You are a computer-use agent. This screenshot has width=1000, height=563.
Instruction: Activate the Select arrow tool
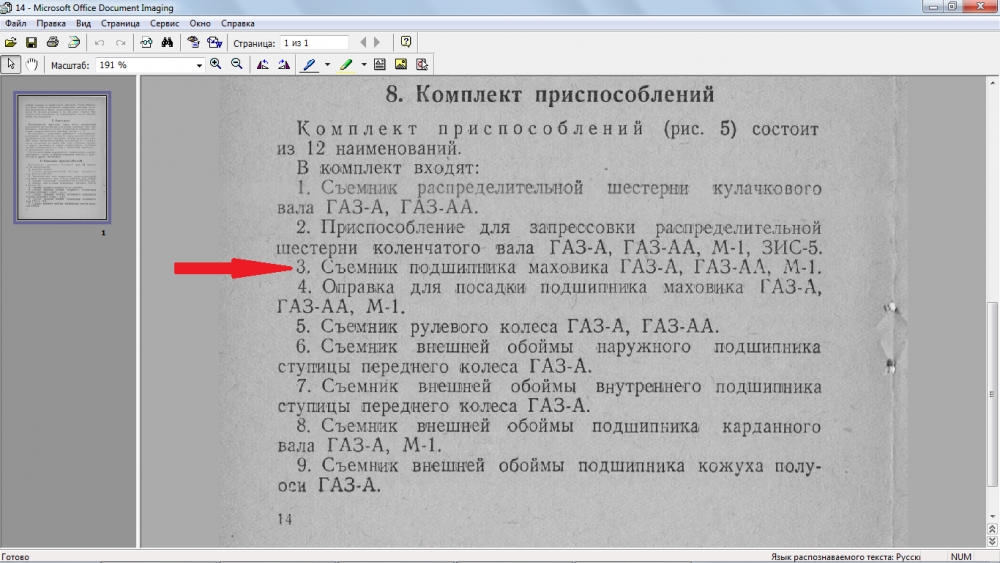click(x=11, y=64)
